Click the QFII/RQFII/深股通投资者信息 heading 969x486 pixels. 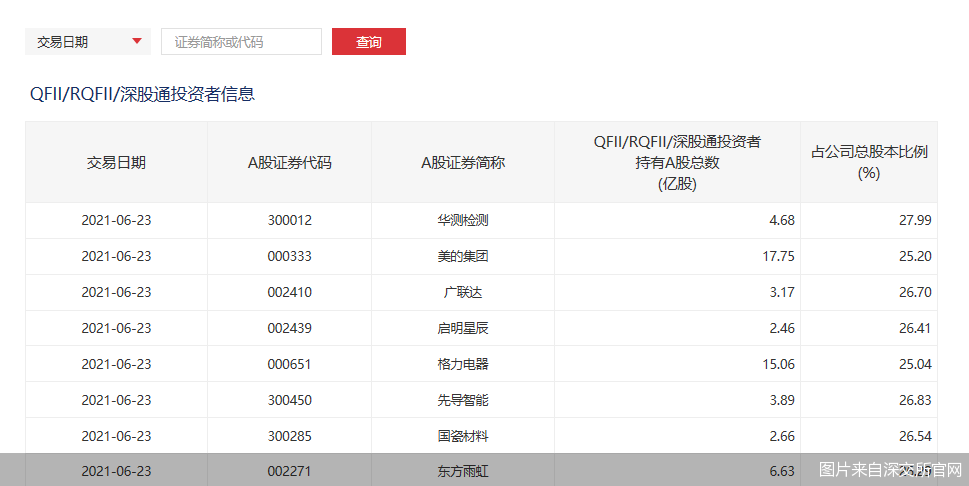[x=143, y=94]
